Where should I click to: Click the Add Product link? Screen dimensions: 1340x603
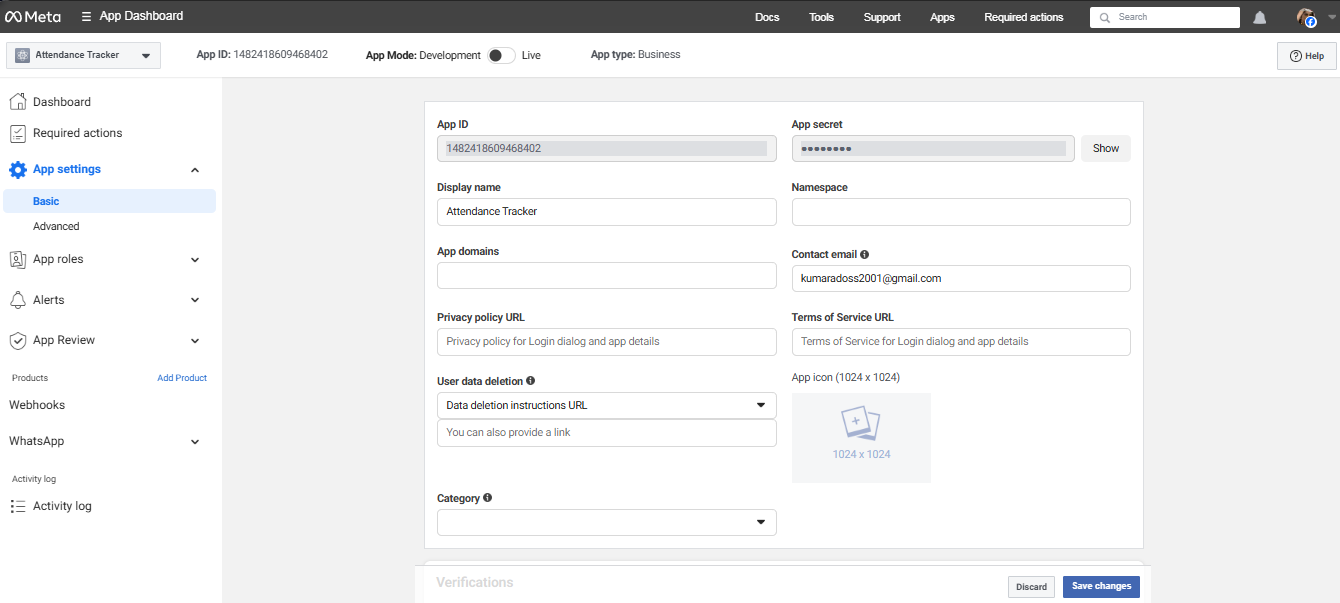[181, 377]
